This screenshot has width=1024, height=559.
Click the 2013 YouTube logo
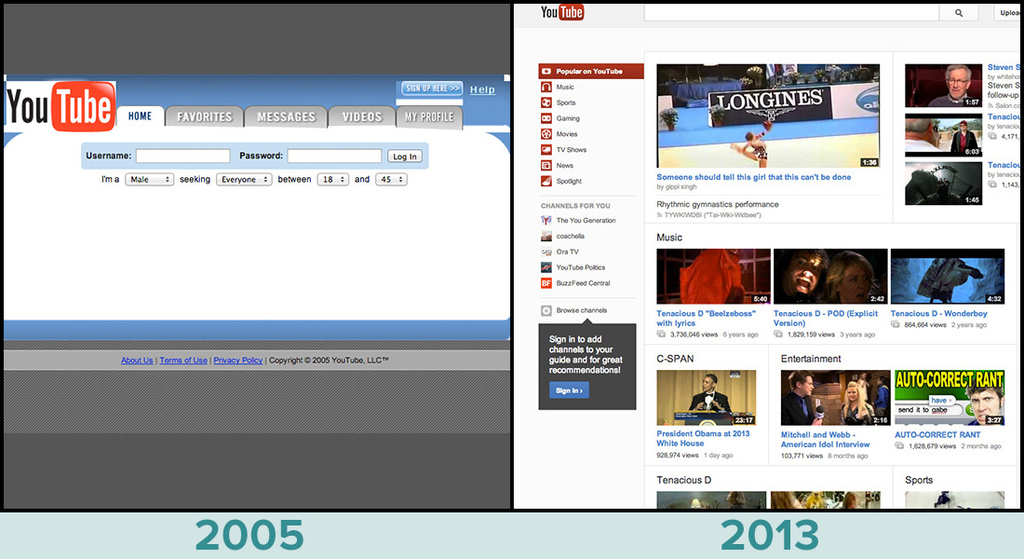[562, 12]
